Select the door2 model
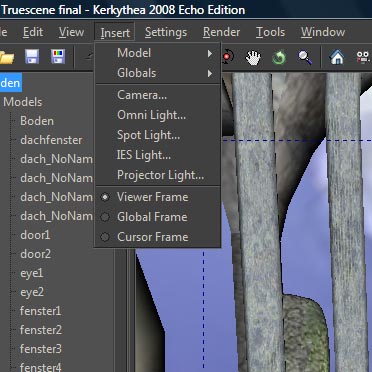This screenshot has width=372, height=372. pyautogui.click(x=35, y=254)
